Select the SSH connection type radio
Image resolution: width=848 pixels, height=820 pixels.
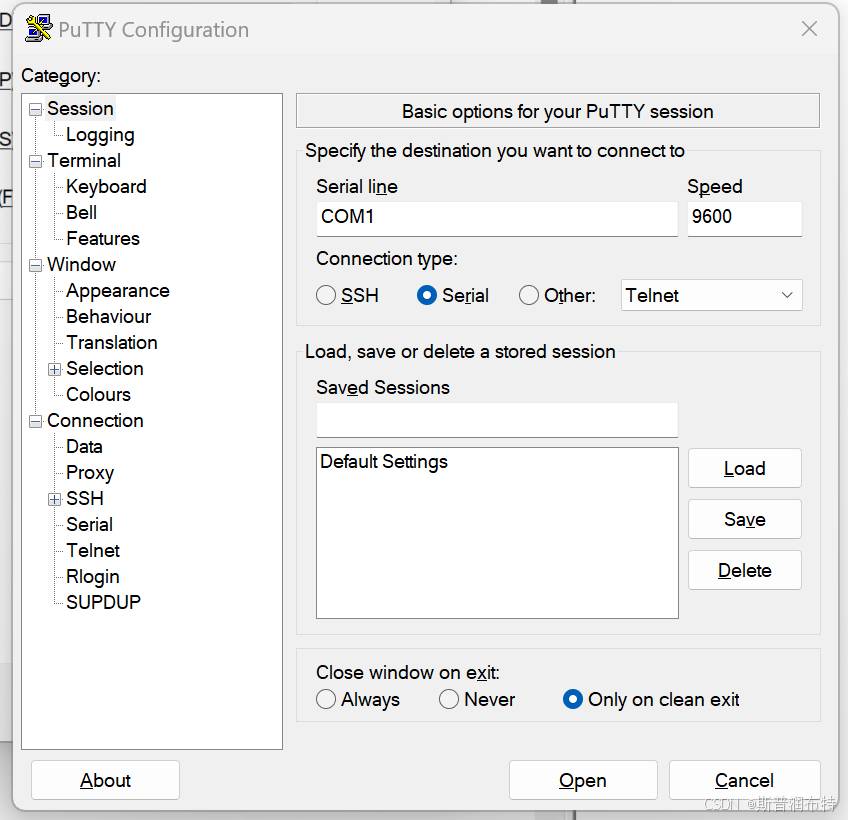pos(326,295)
